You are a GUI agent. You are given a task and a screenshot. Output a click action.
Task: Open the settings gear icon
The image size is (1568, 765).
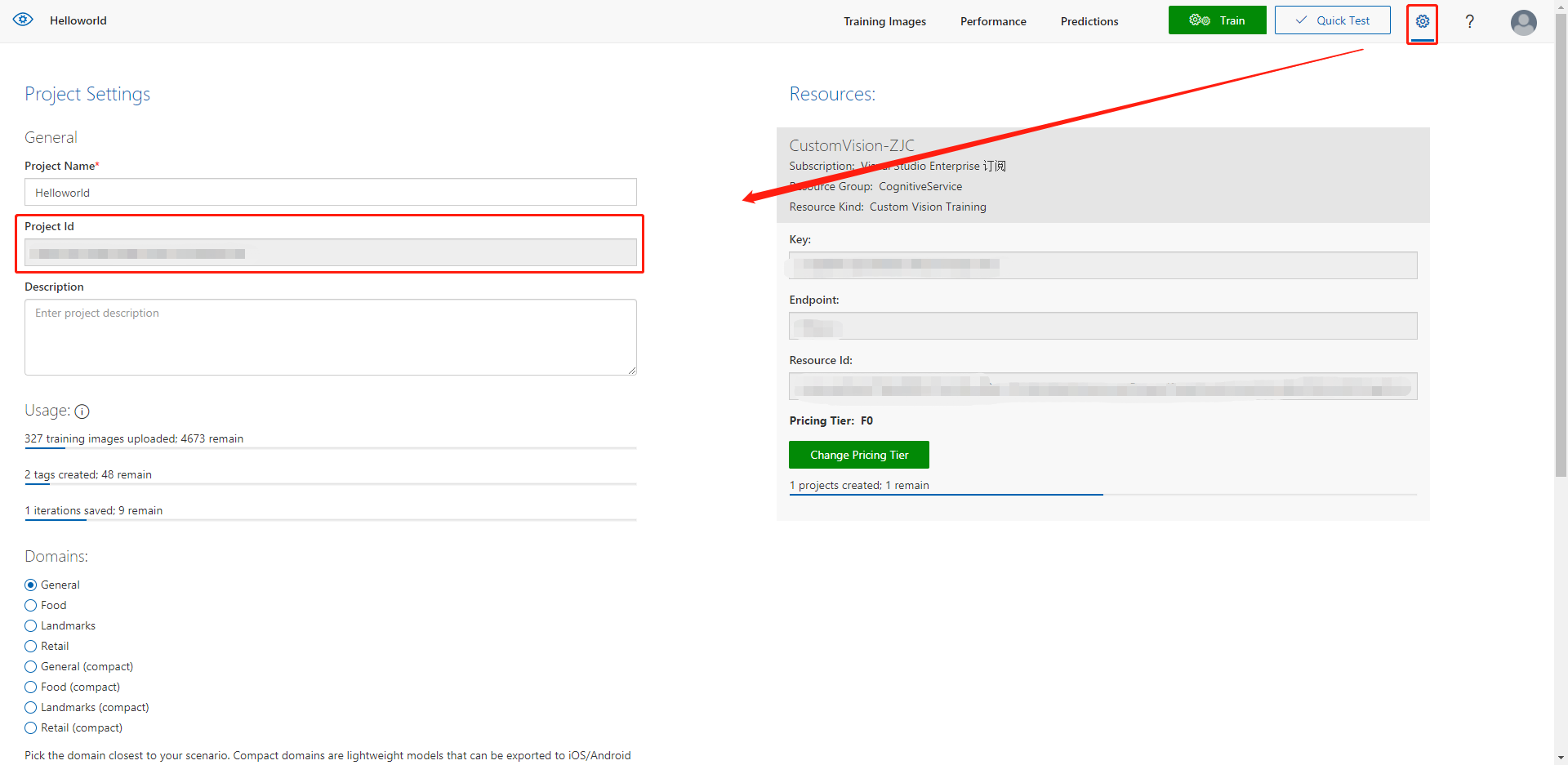tap(1422, 21)
